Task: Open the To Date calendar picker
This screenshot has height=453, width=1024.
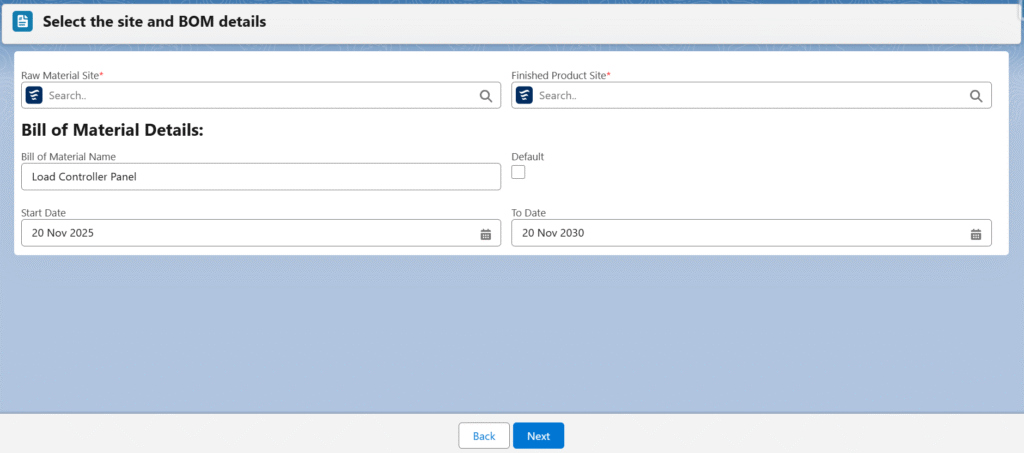Action: pyautogui.click(x=975, y=234)
